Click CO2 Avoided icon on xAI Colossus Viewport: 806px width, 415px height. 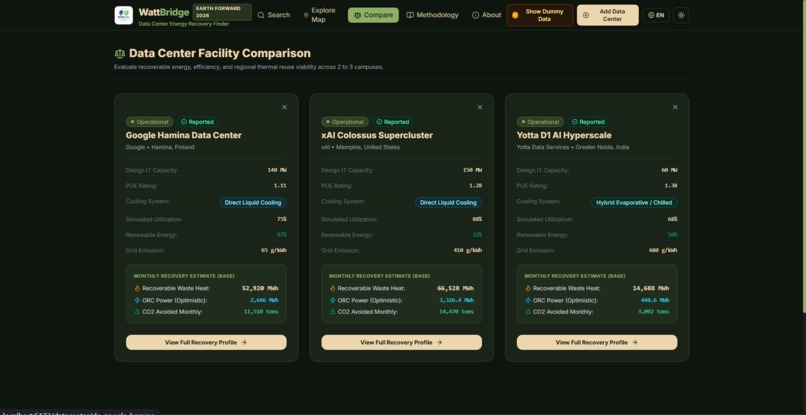tap(333, 312)
